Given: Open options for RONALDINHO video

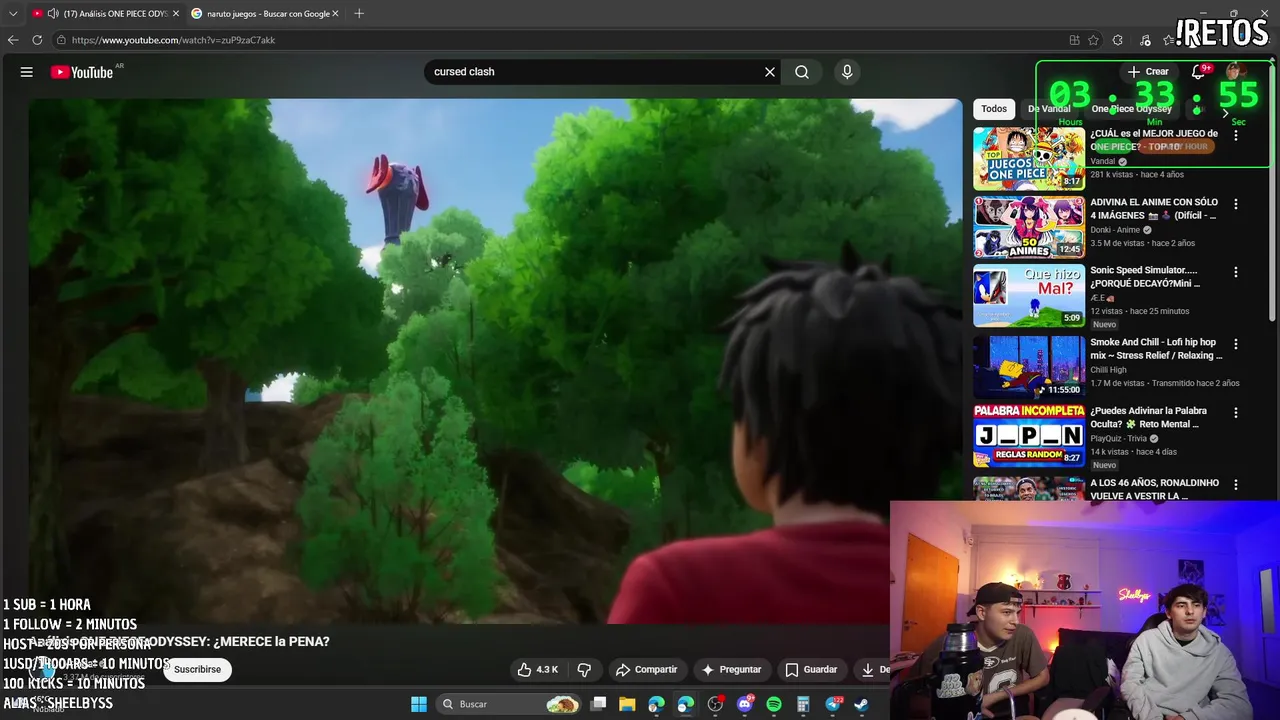Looking at the screenshot, I should click(1236, 484).
